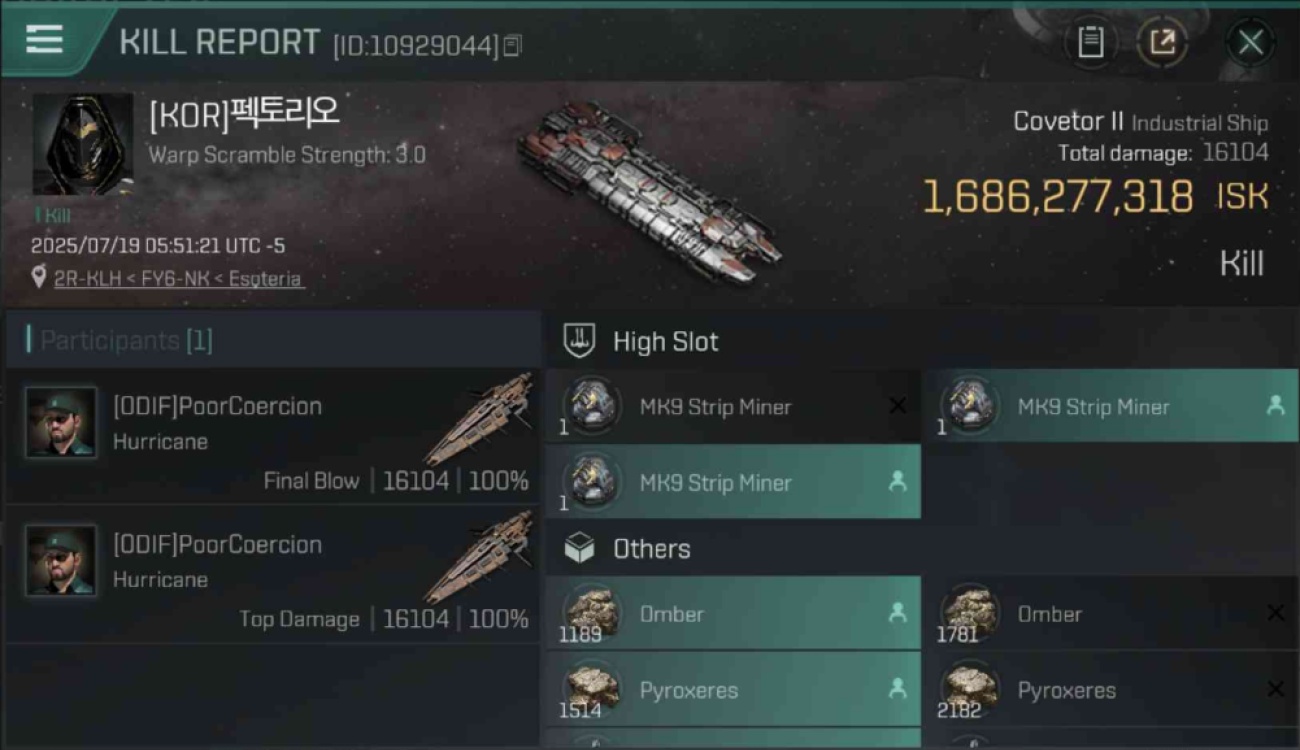Open the victim's hooded portrait avatar
The height and width of the screenshot is (750, 1300).
[x=83, y=145]
